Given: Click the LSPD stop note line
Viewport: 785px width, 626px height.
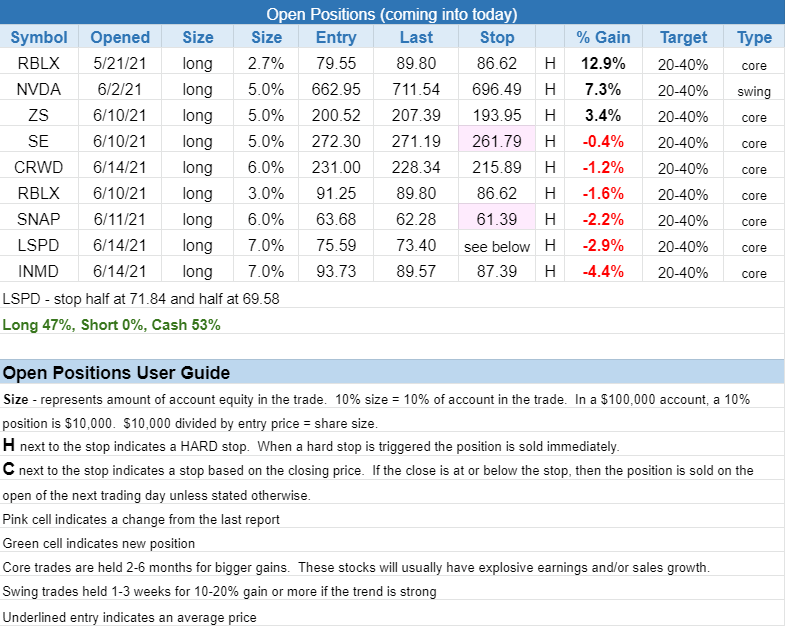Looking at the screenshot, I should (x=141, y=299).
